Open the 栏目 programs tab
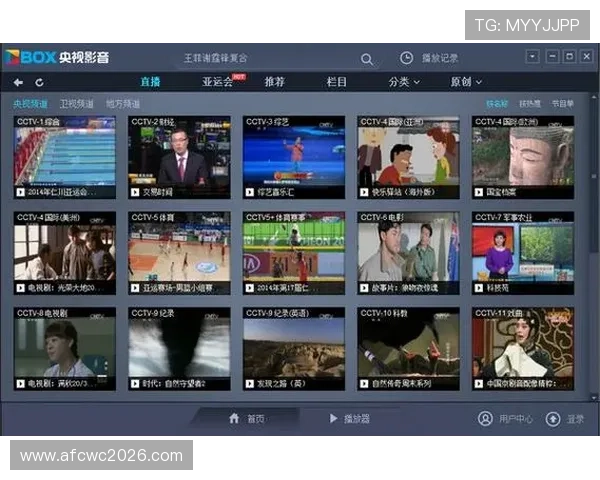 (x=337, y=82)
